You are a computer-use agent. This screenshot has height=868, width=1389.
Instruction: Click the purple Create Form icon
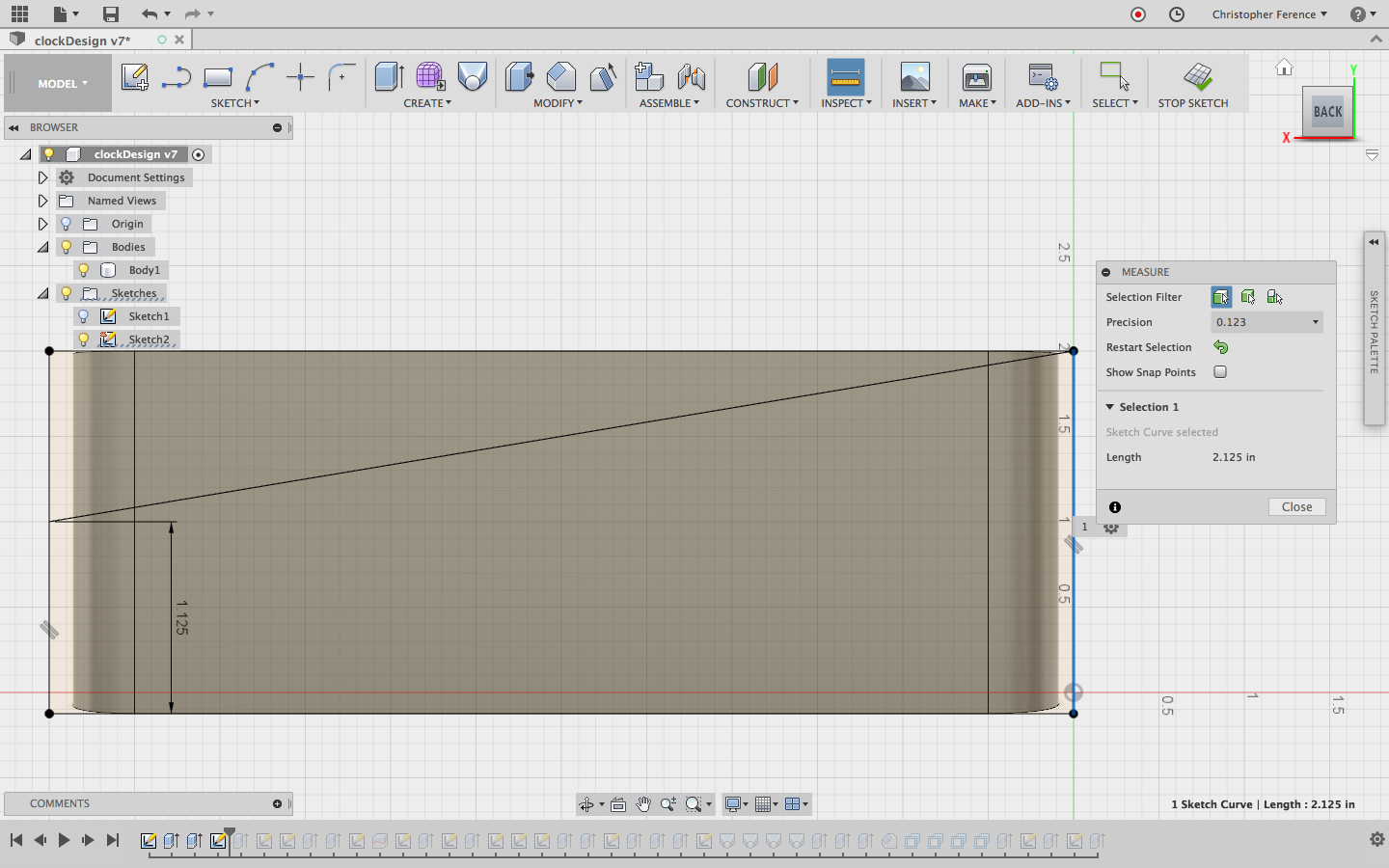click(x=430, y=77)
